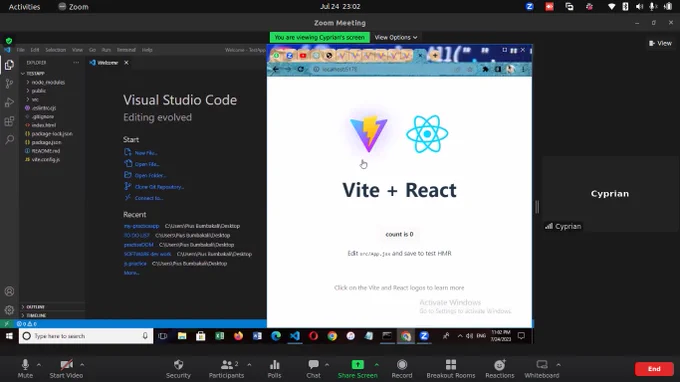680x382 pixels.
Task: Open Run and Debug in VS Code
Action: (x=9, y=102)
